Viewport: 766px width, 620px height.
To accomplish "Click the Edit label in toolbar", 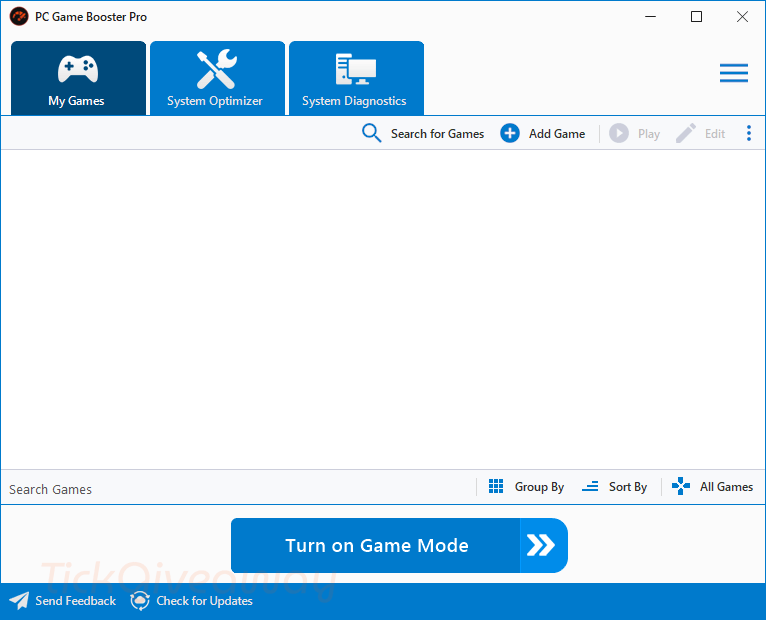I will pyautogui.click(x=715, y=134).
